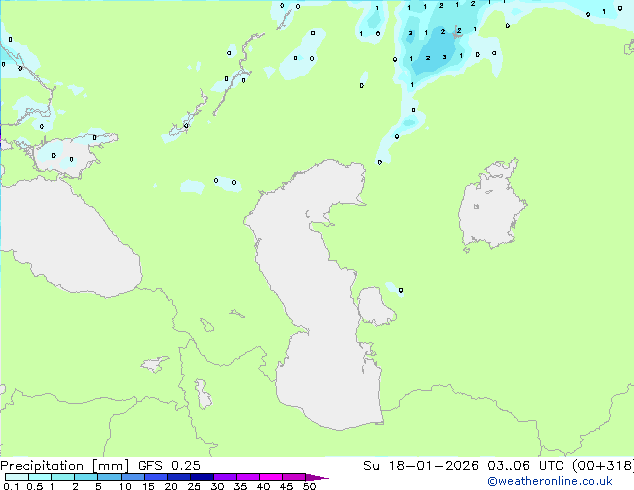Click the '(00+318)' forecast offset text
Viewport: 634px width, 490px height.
click(603, 466)
